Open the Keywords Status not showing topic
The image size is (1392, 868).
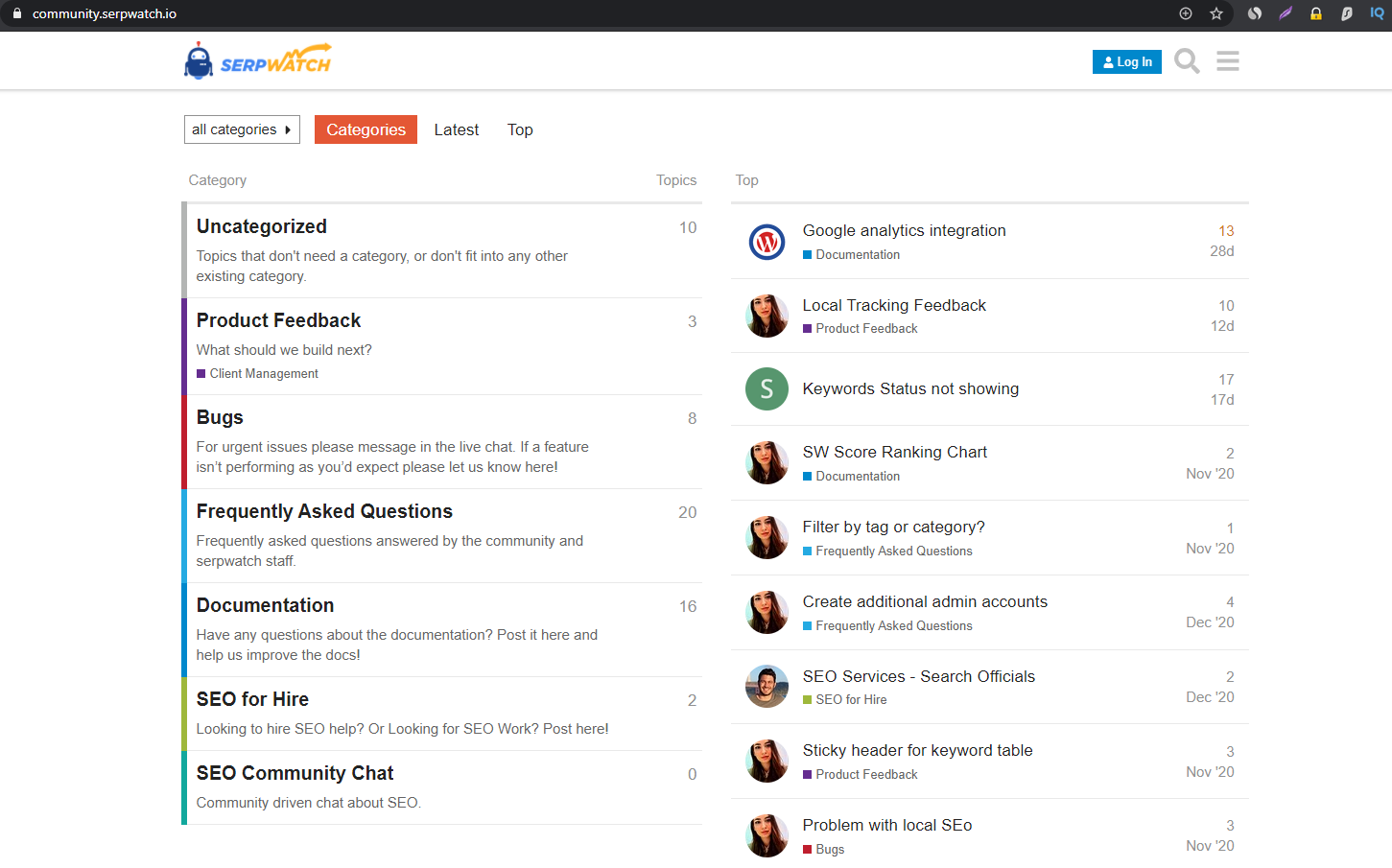[910, 388]
